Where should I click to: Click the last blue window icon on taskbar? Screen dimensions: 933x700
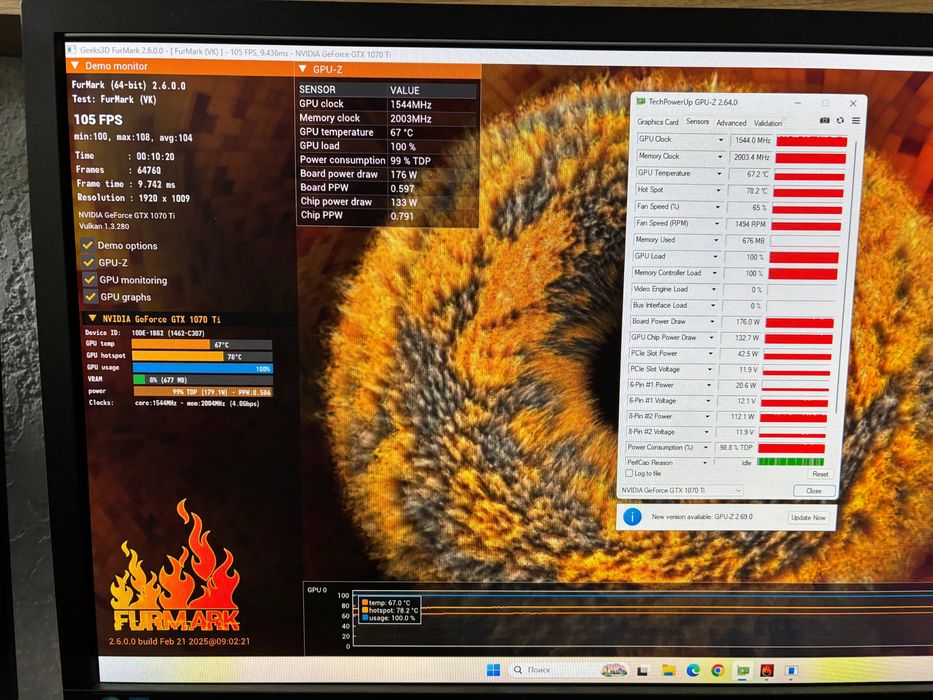[791, 671]
